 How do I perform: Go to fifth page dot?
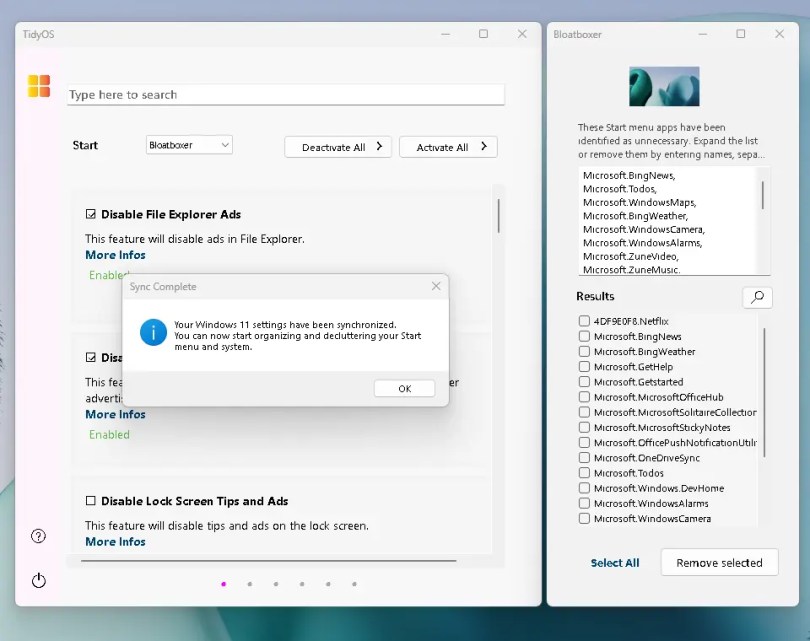click(x=328, y=584)
